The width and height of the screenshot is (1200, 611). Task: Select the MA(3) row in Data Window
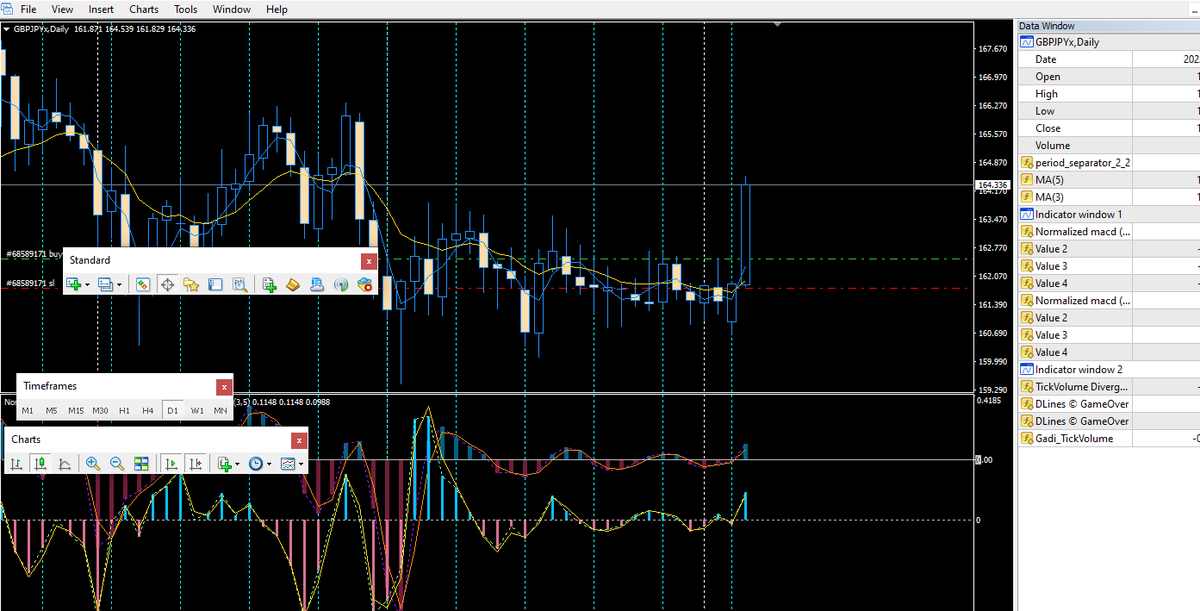1108,197
